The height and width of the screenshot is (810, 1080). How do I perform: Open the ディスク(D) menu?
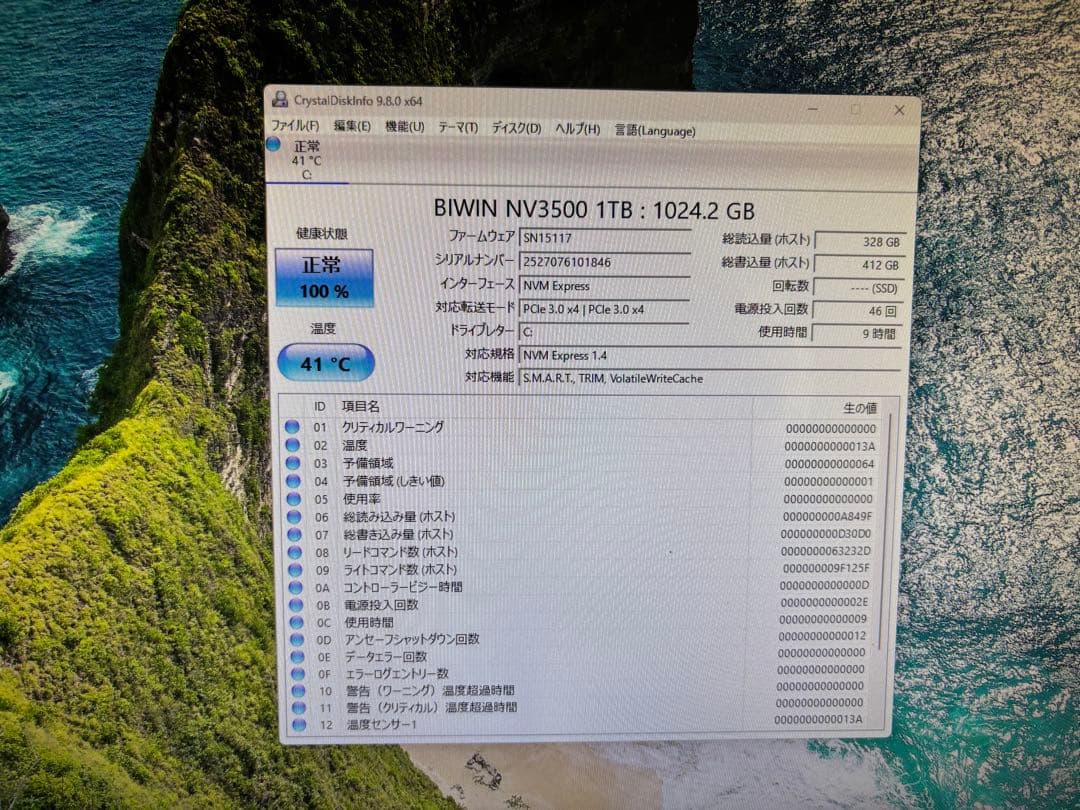point(517,128)
